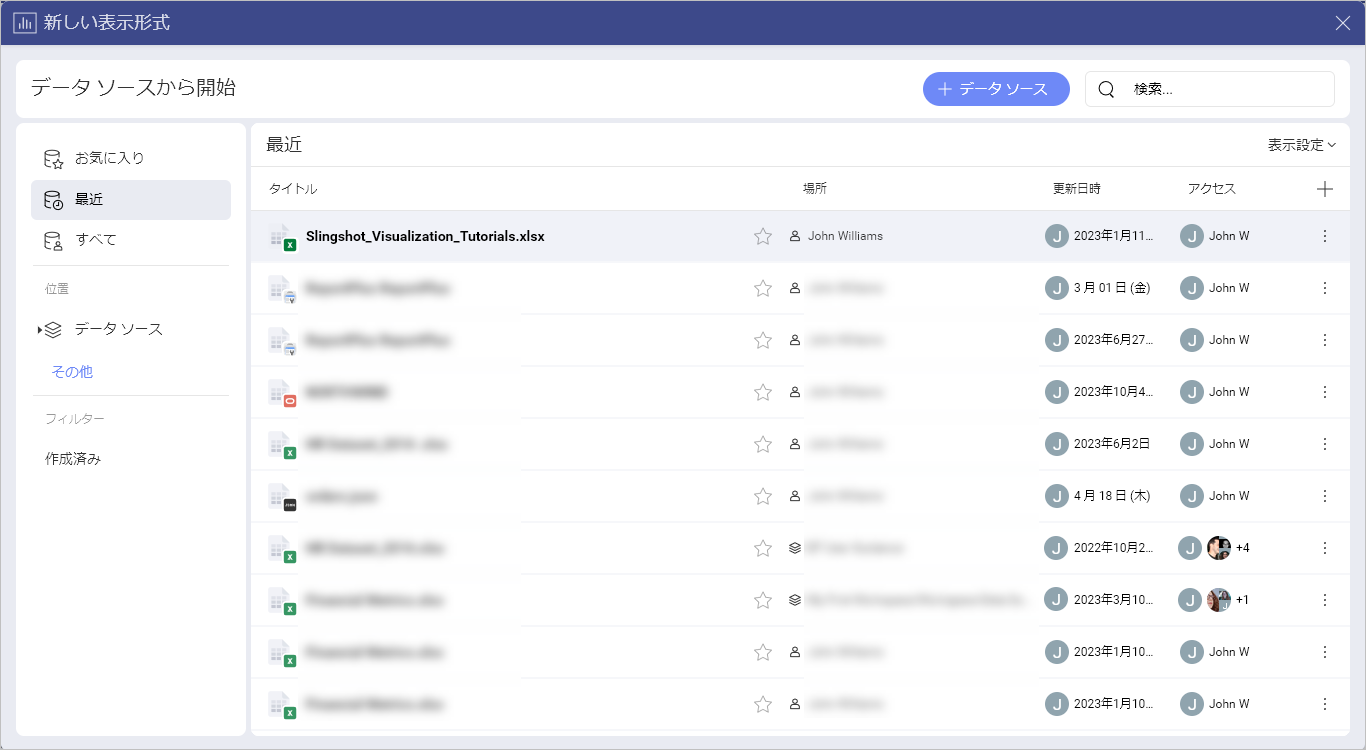This screenshot has width=1366, height=750.
Task: Click the +4 additional users badge
Action: click(x=1243, y=548)
